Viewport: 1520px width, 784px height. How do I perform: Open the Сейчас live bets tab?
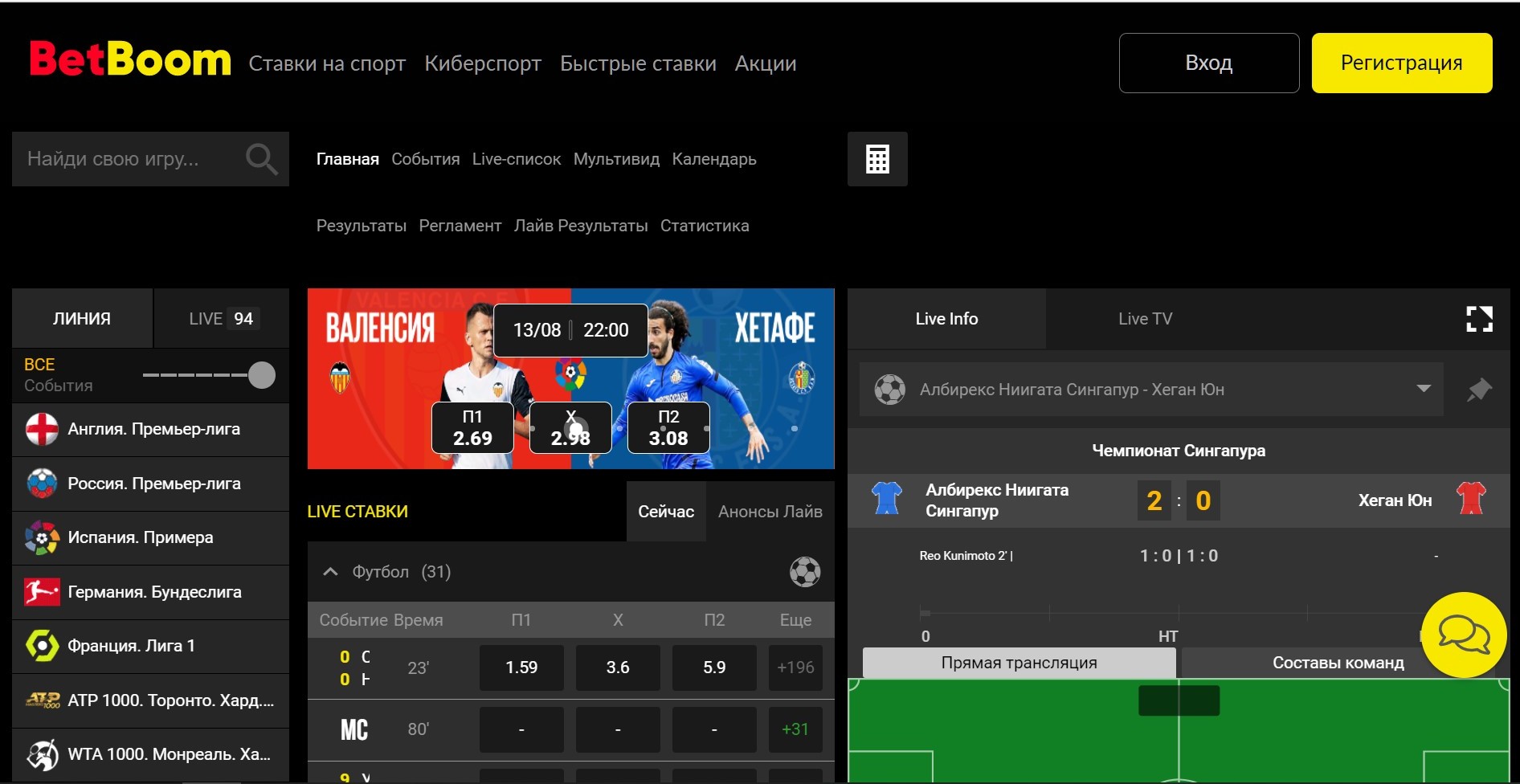[666, 512]
